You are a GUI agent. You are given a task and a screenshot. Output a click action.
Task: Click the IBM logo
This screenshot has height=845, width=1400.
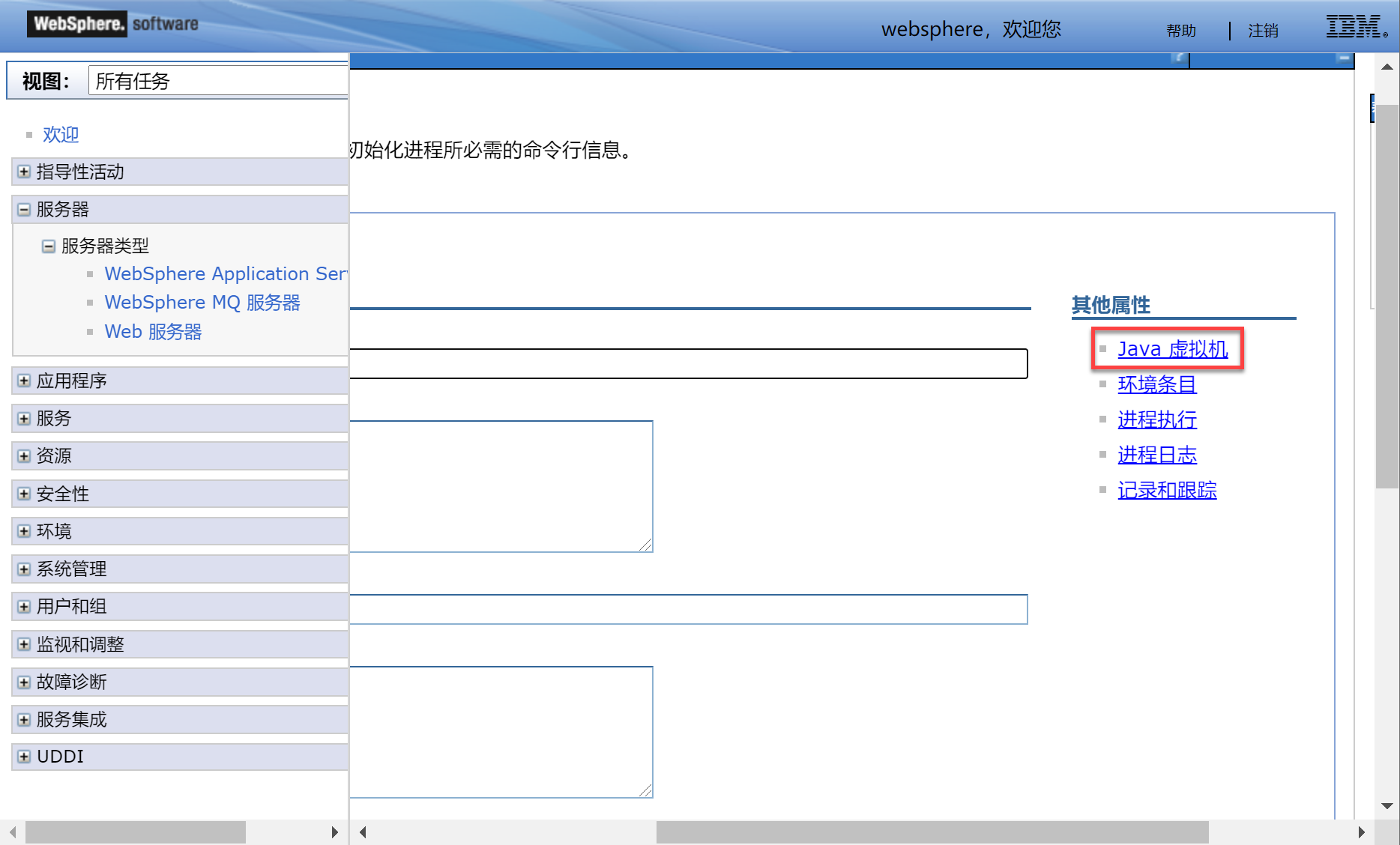[1357, 27]
